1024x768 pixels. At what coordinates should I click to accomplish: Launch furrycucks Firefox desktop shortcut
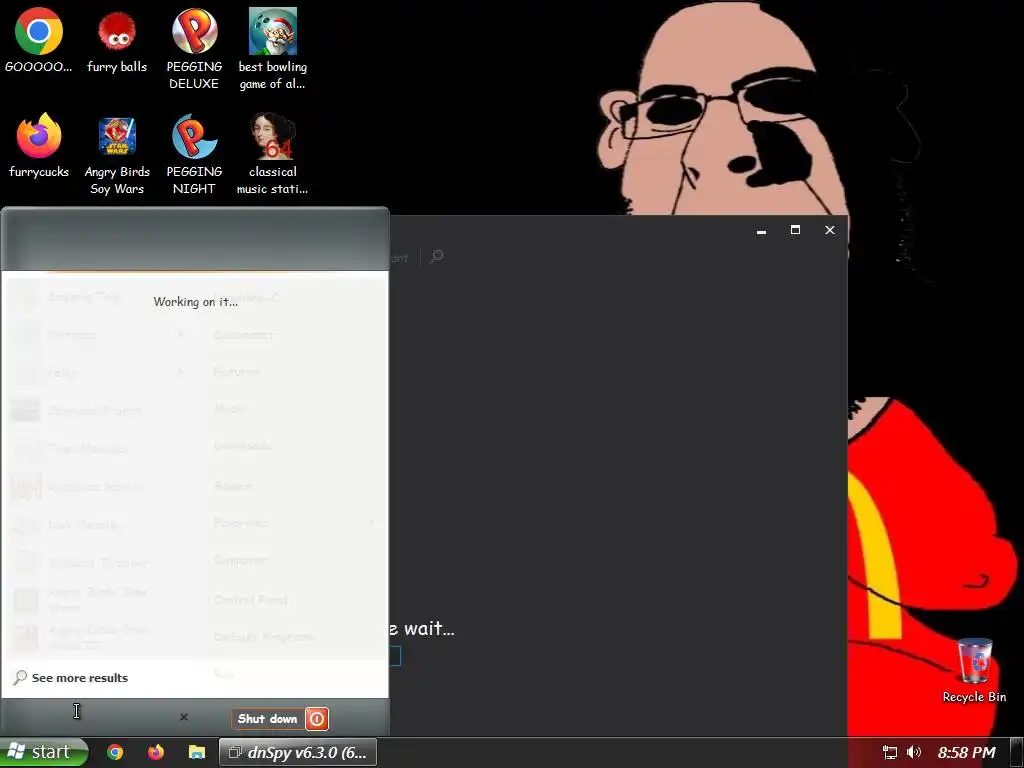coord(39,146)
